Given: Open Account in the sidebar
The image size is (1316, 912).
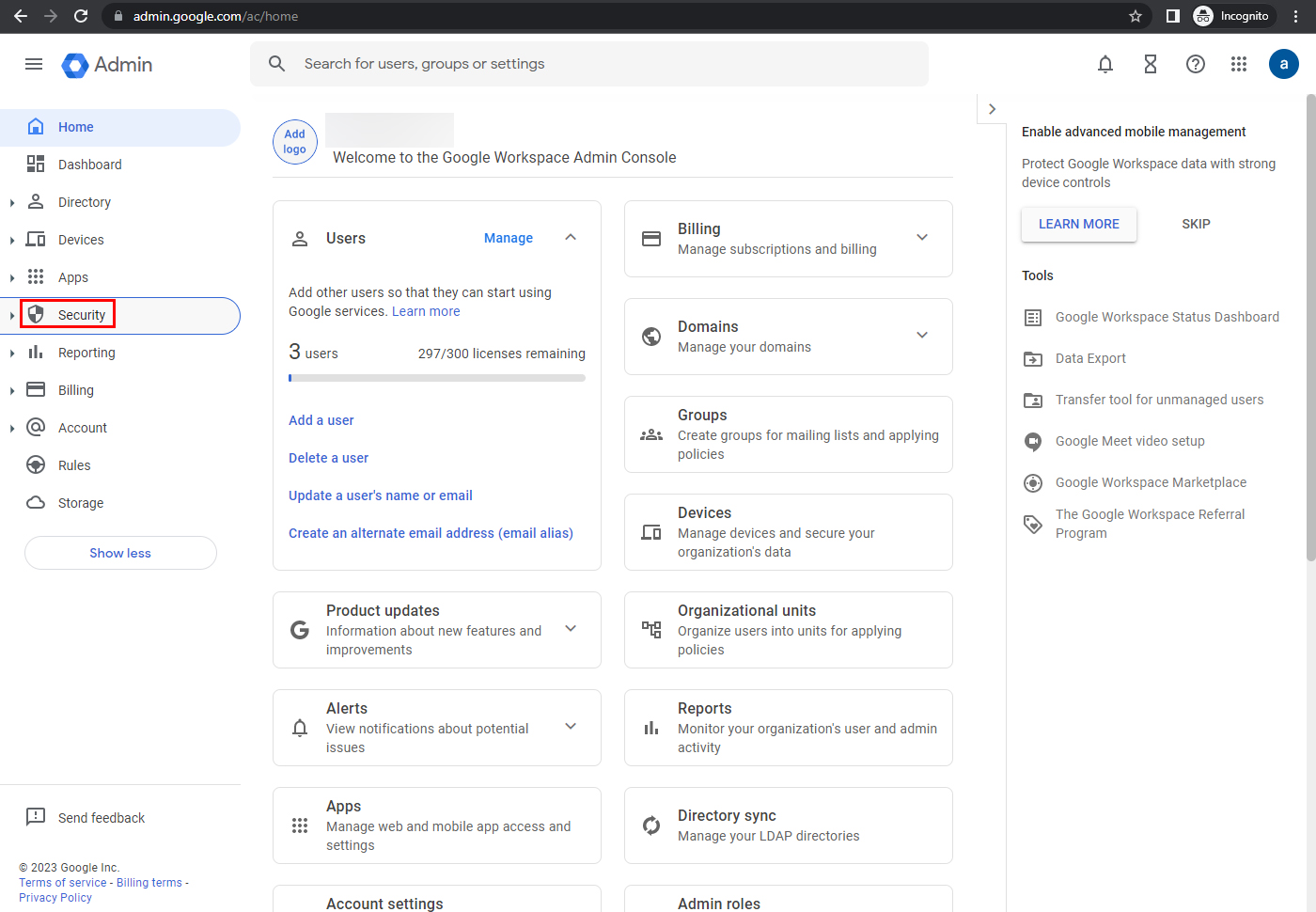Looking at the screenshot, I should coord(120,428).
